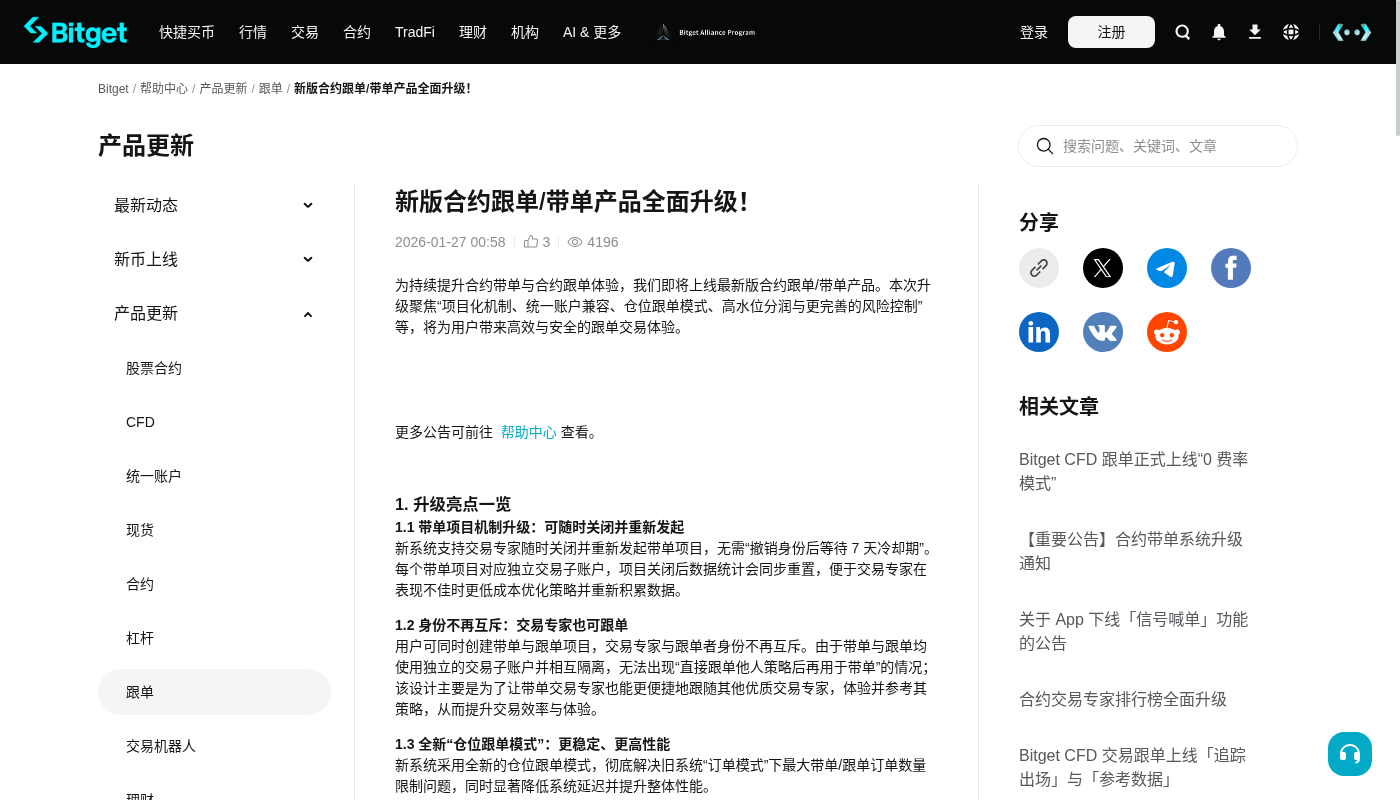The image size is (1400, 800).
Task: Click the eye views count icon
Action: coord(575,242)
